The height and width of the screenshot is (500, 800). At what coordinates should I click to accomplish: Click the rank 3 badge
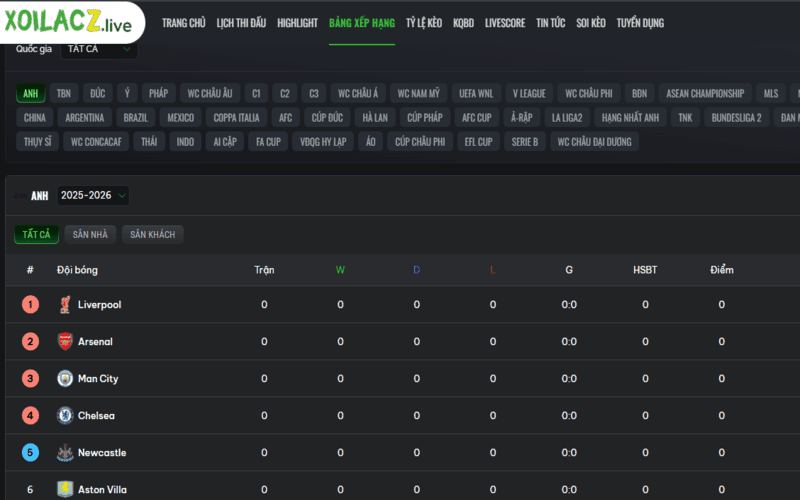30,379
